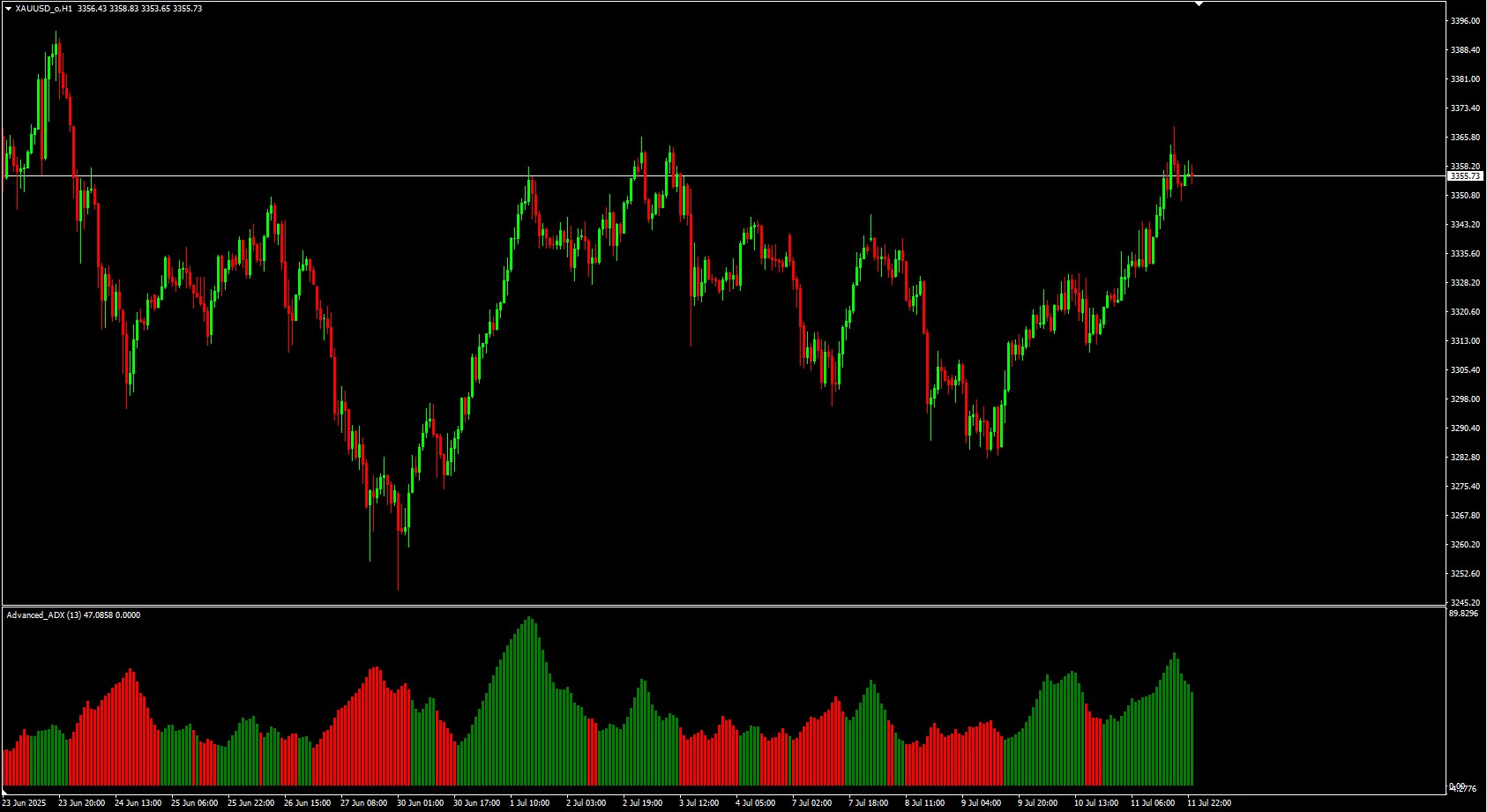1487x812 pixels.
Task: Select the current price label 3355.73
Action: tap(1467, 176)
